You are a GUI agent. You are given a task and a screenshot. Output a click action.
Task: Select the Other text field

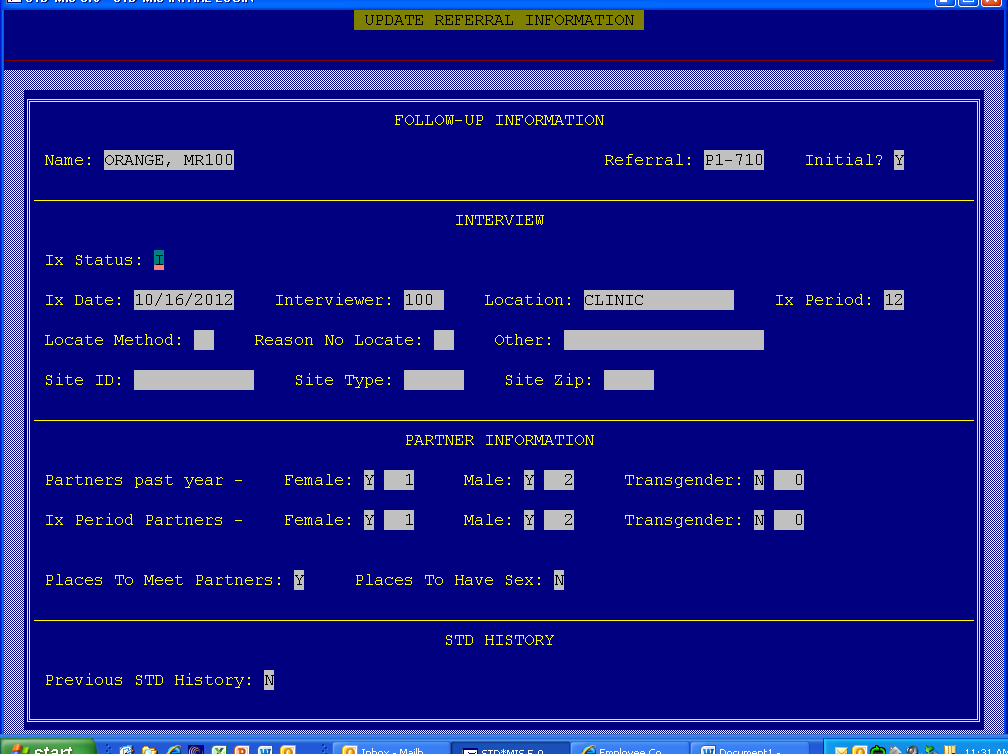663,340
